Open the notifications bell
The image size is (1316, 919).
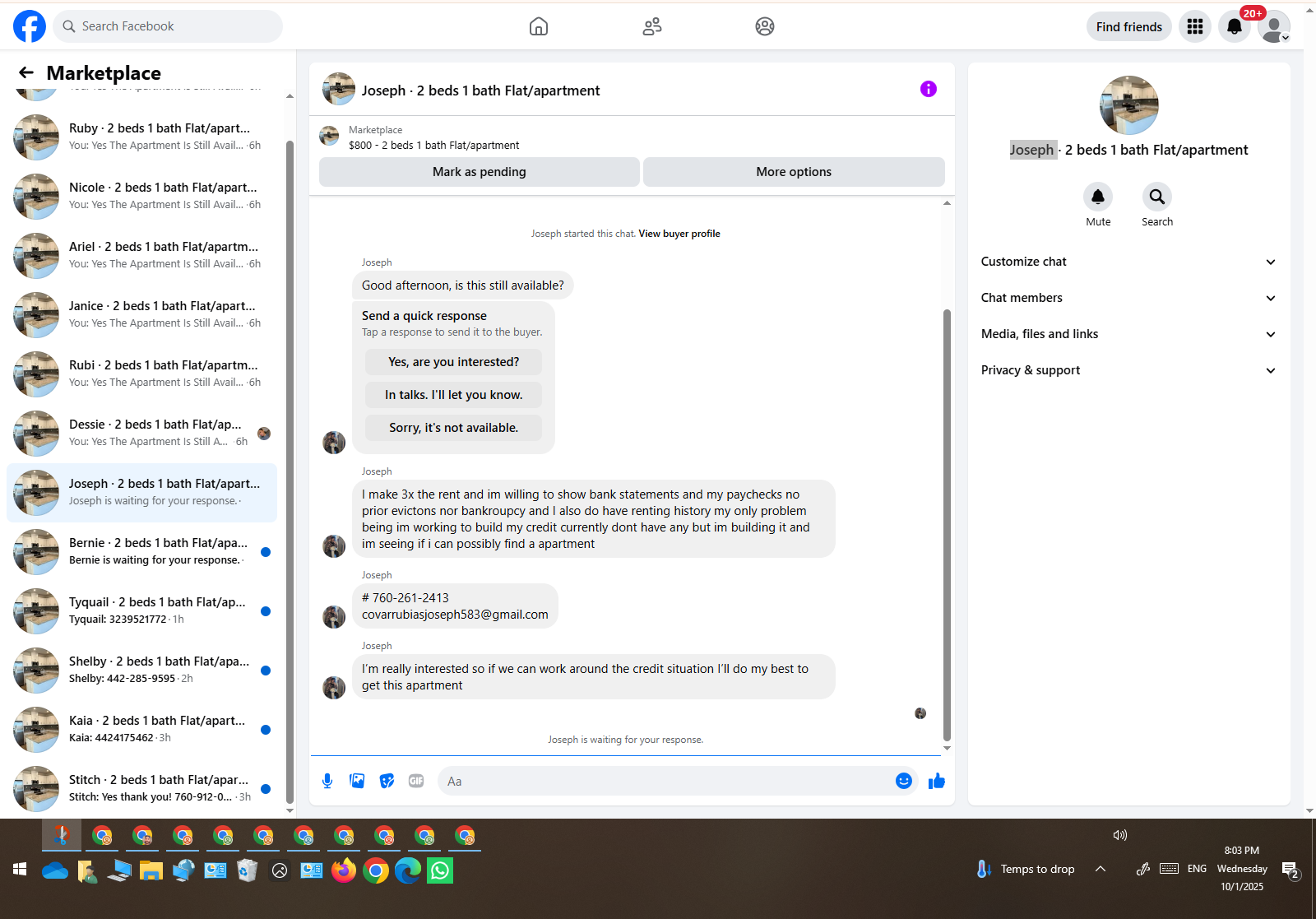tap(1235, 26)
